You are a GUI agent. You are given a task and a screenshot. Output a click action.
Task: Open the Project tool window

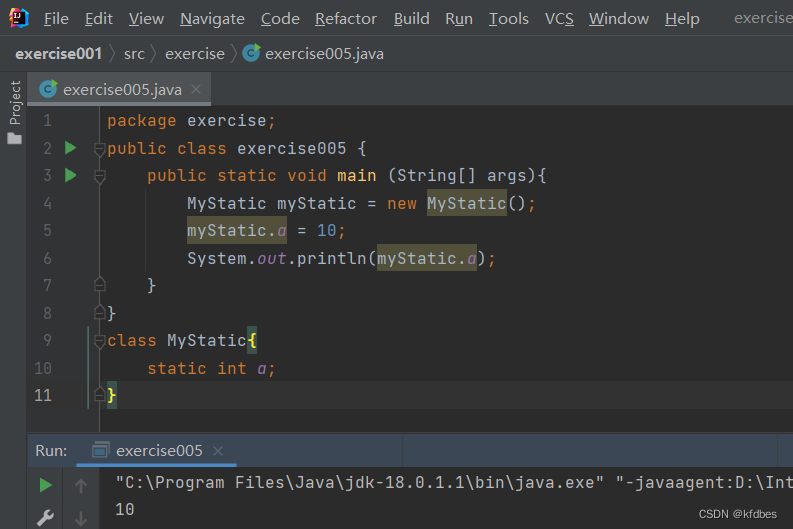[x=14, y=111]
